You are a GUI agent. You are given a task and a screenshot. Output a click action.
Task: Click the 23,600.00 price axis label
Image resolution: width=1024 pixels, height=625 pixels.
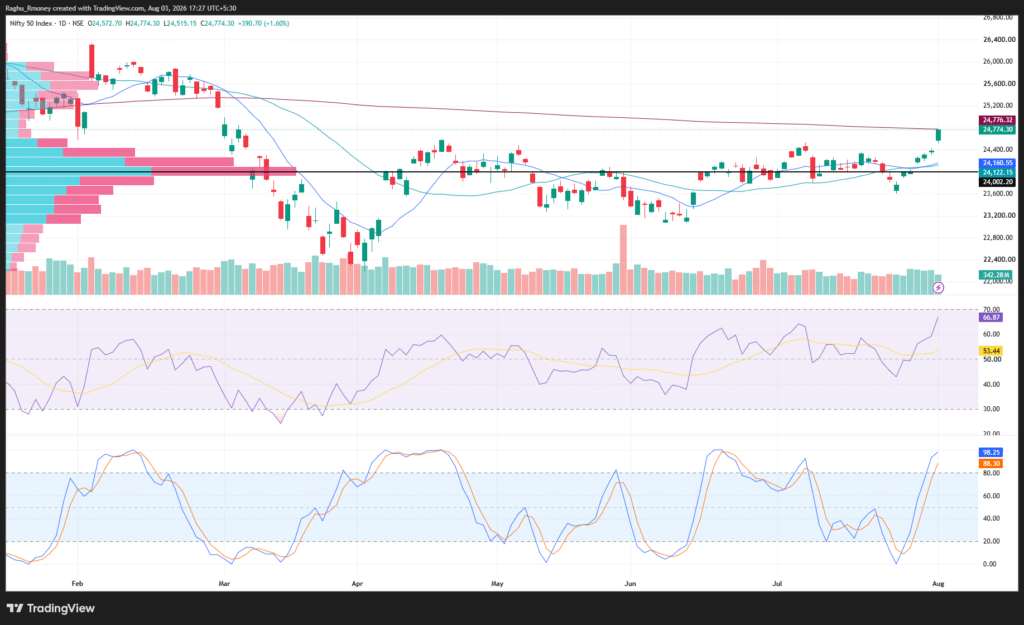coord(999,193)
